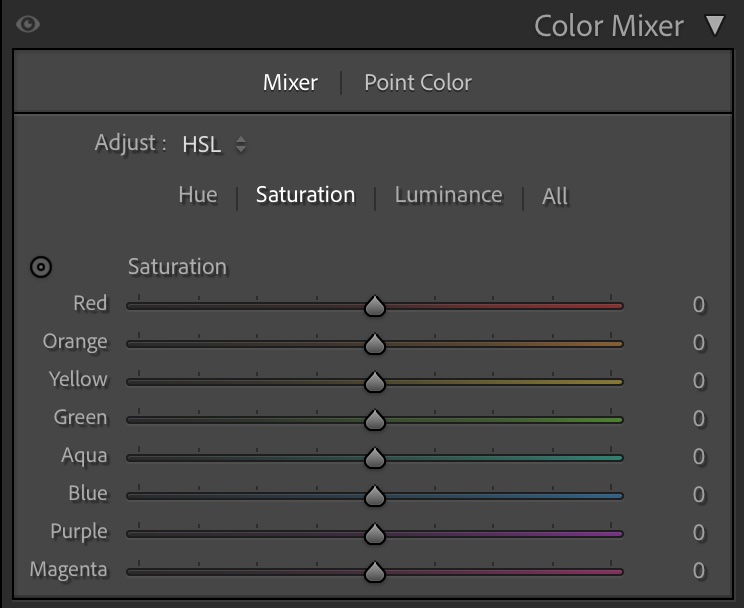Click the Aqua saturation slider handle
Screen dimensions: 744x608
coord(375,458)
